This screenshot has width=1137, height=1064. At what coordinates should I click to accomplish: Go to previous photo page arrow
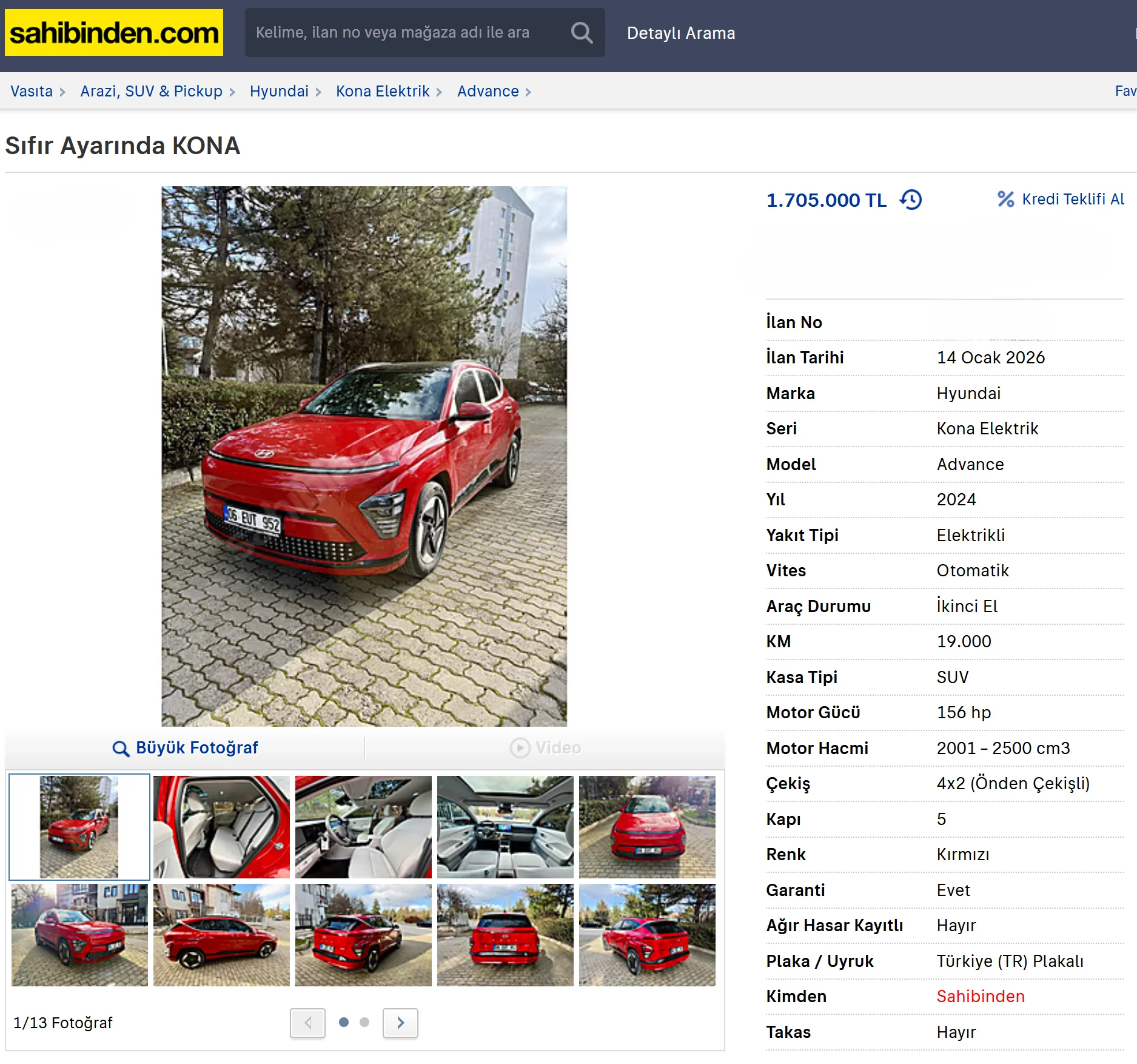pos(307,1023)
